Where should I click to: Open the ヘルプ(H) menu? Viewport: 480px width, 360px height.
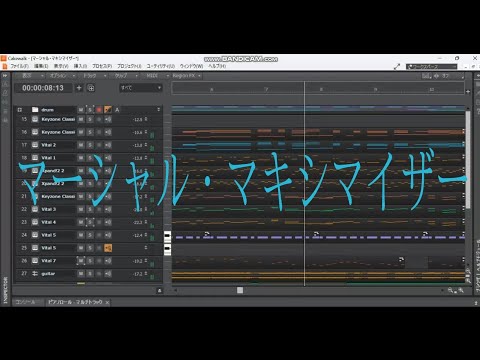(217, 66)
